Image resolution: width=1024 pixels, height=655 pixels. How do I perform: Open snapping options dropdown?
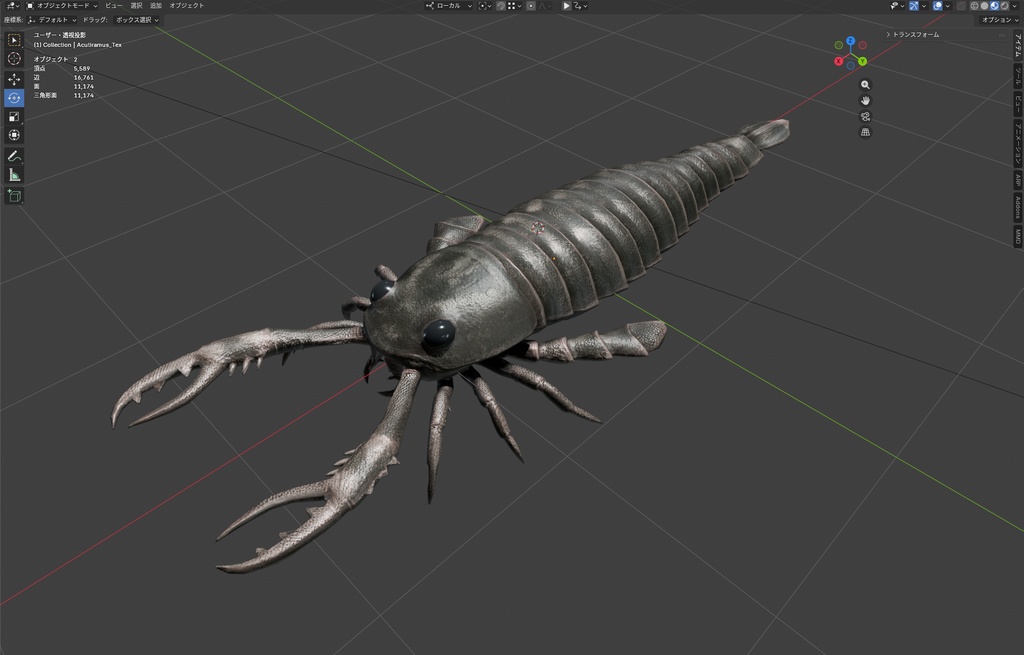pyautogui.click(x=515, y=6)
